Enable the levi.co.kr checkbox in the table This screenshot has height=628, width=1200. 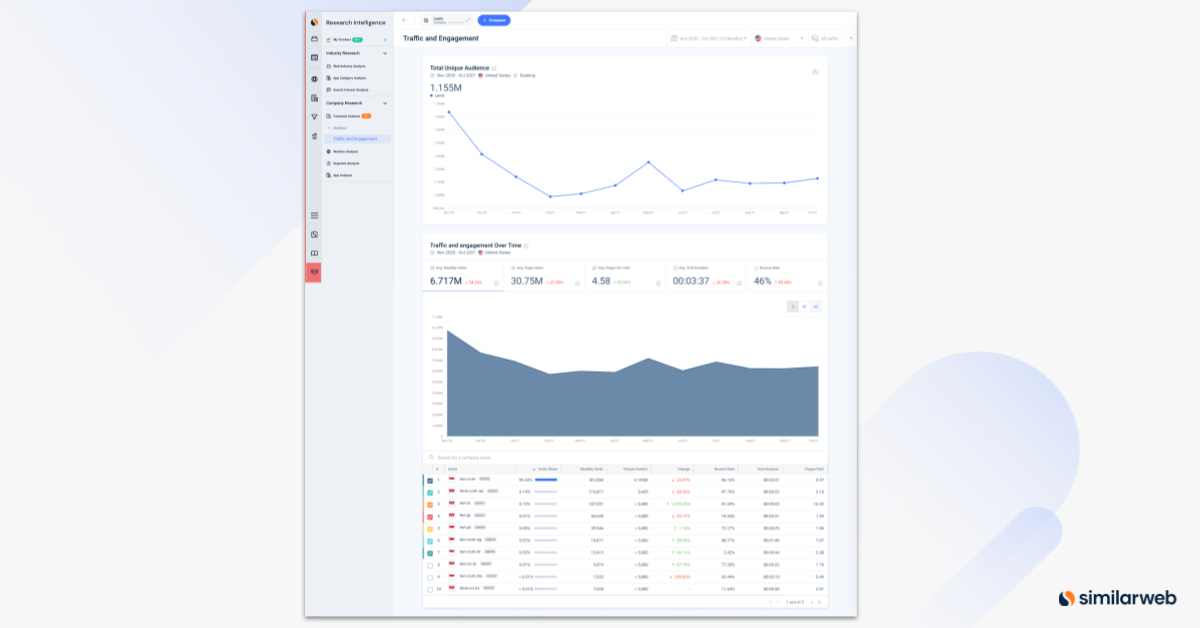coord(430,566)
